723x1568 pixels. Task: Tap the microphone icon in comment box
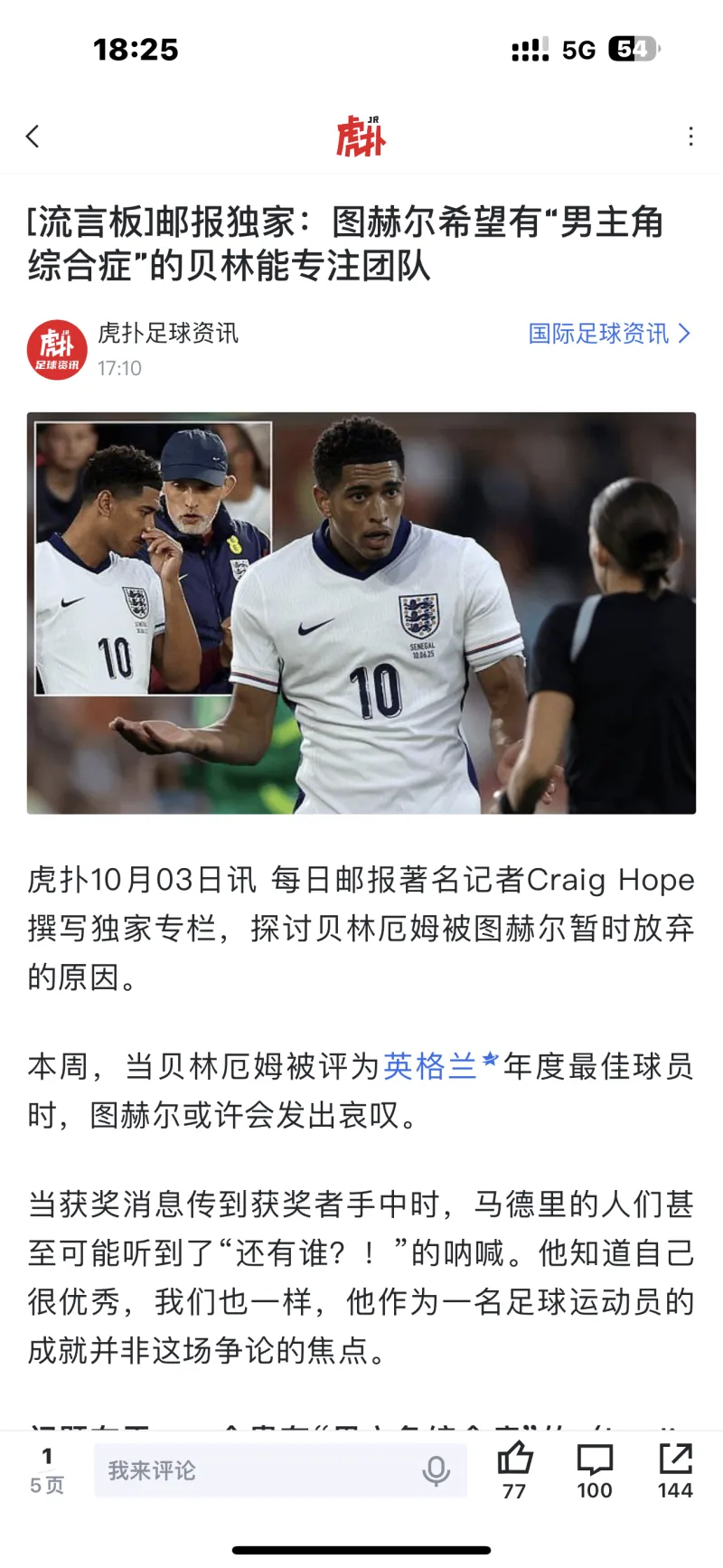(436, 1471)
